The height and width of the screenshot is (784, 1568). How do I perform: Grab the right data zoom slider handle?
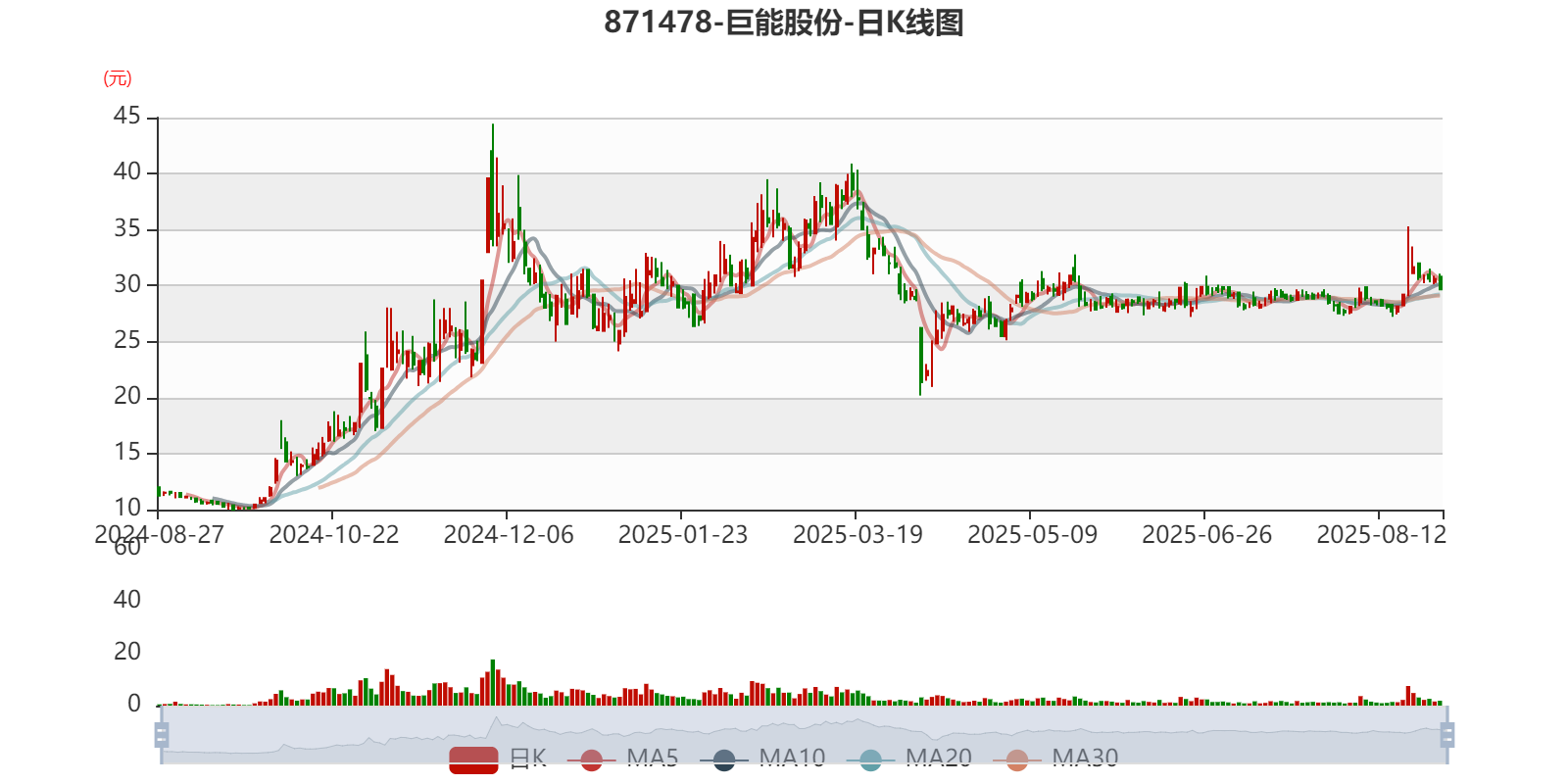[x=1446, y=734]
